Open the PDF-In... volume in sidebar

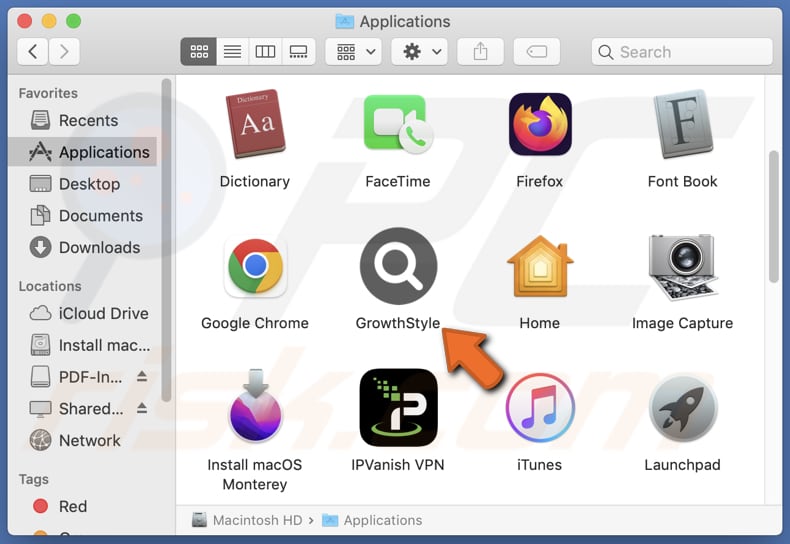[76, 377]
